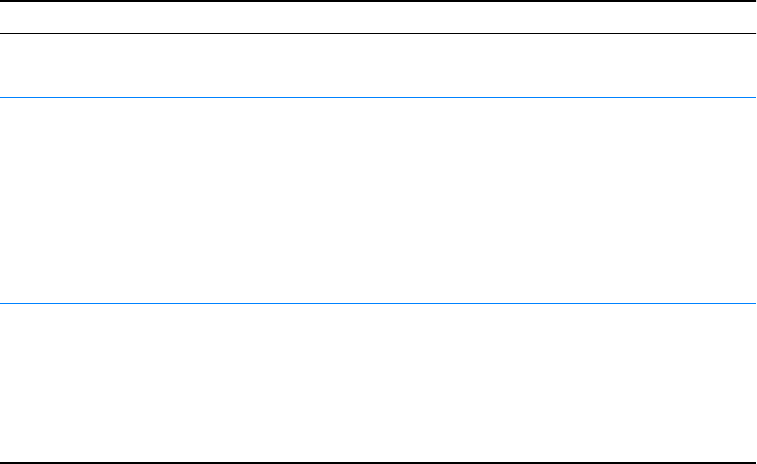Click left edge of the blank middle section
Viewport: 757px width, 464px height.
(5, 200)
